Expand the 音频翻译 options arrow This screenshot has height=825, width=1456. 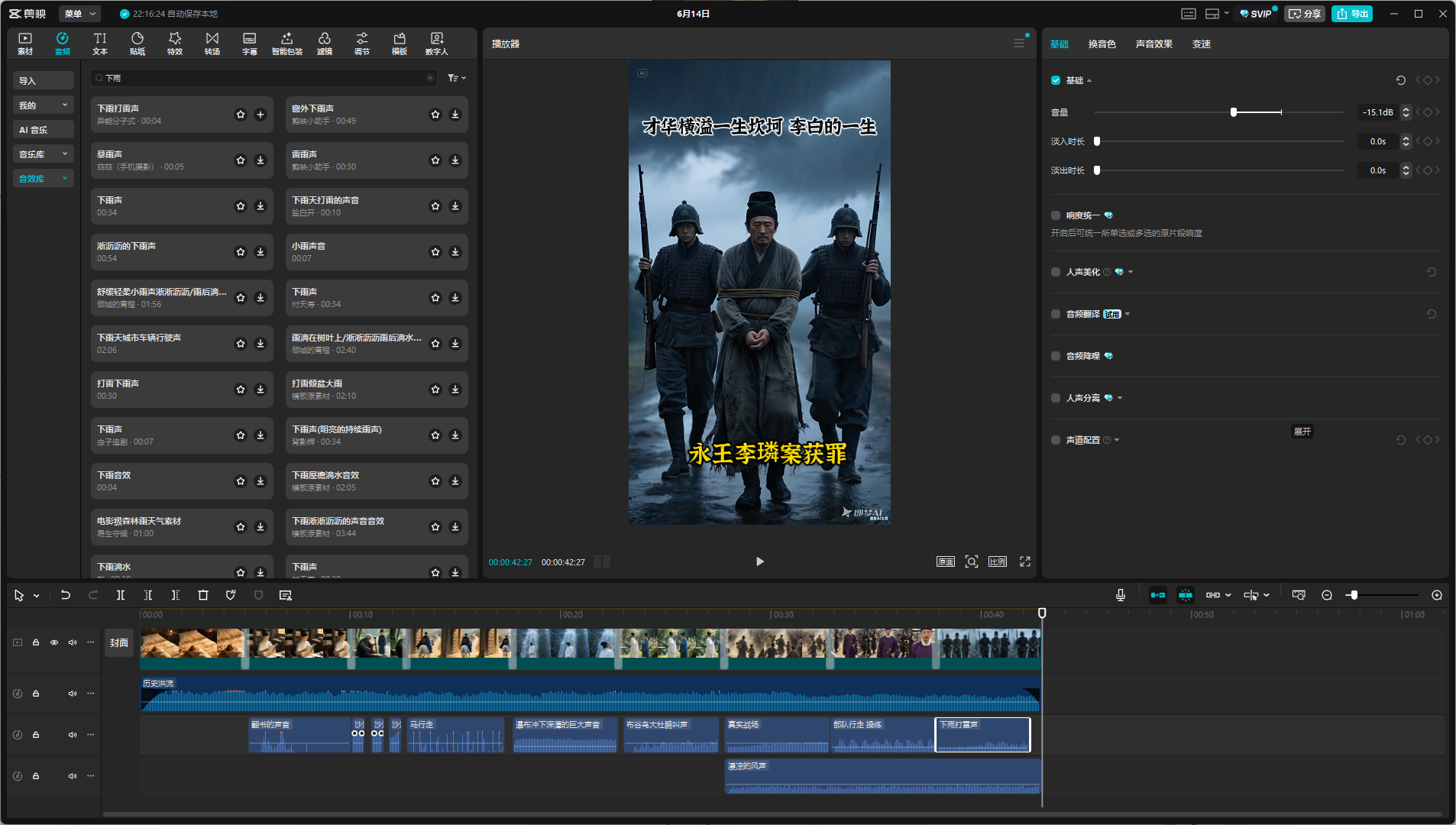1128,314
